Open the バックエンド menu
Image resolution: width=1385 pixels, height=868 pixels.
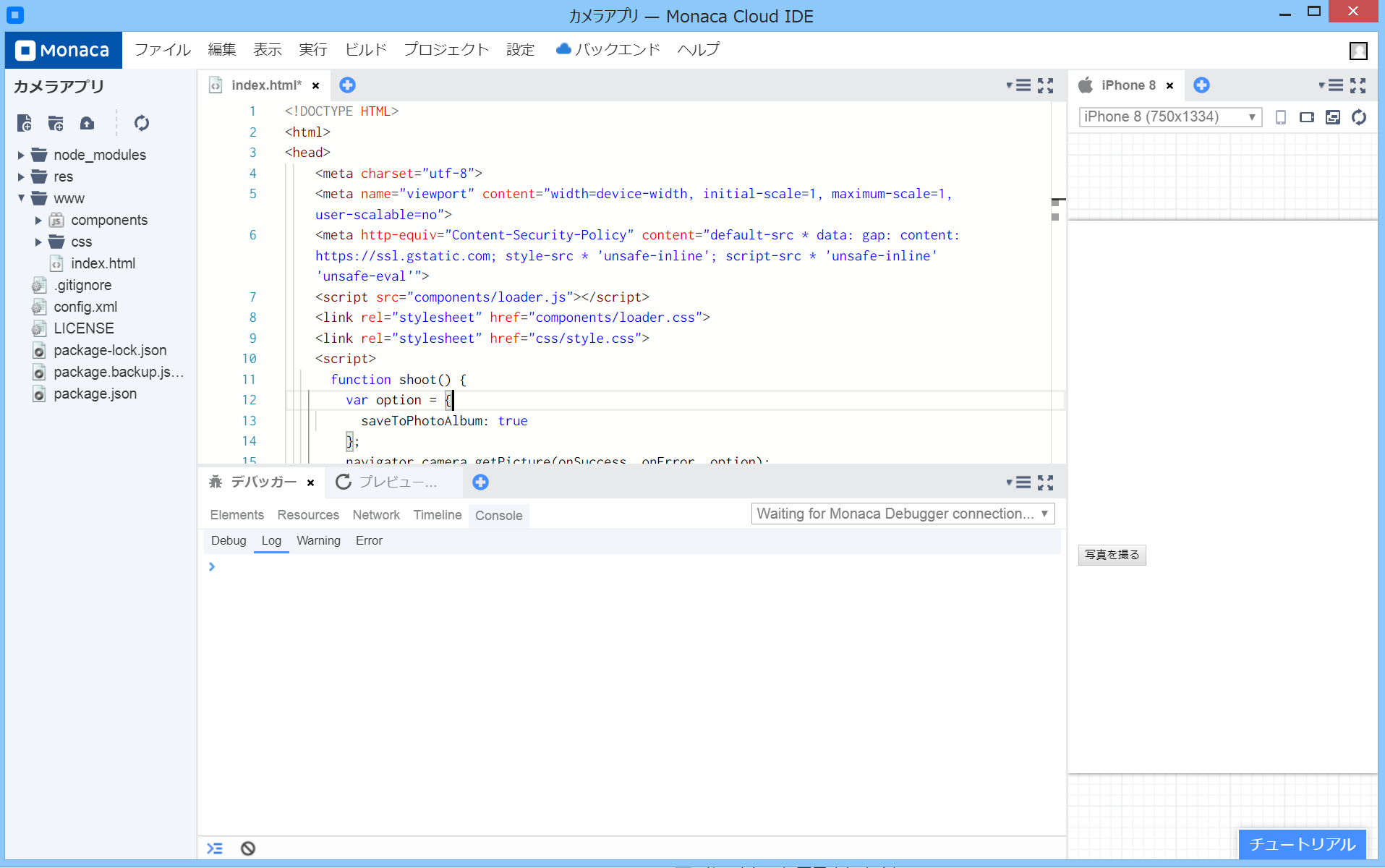coord(608,50)
